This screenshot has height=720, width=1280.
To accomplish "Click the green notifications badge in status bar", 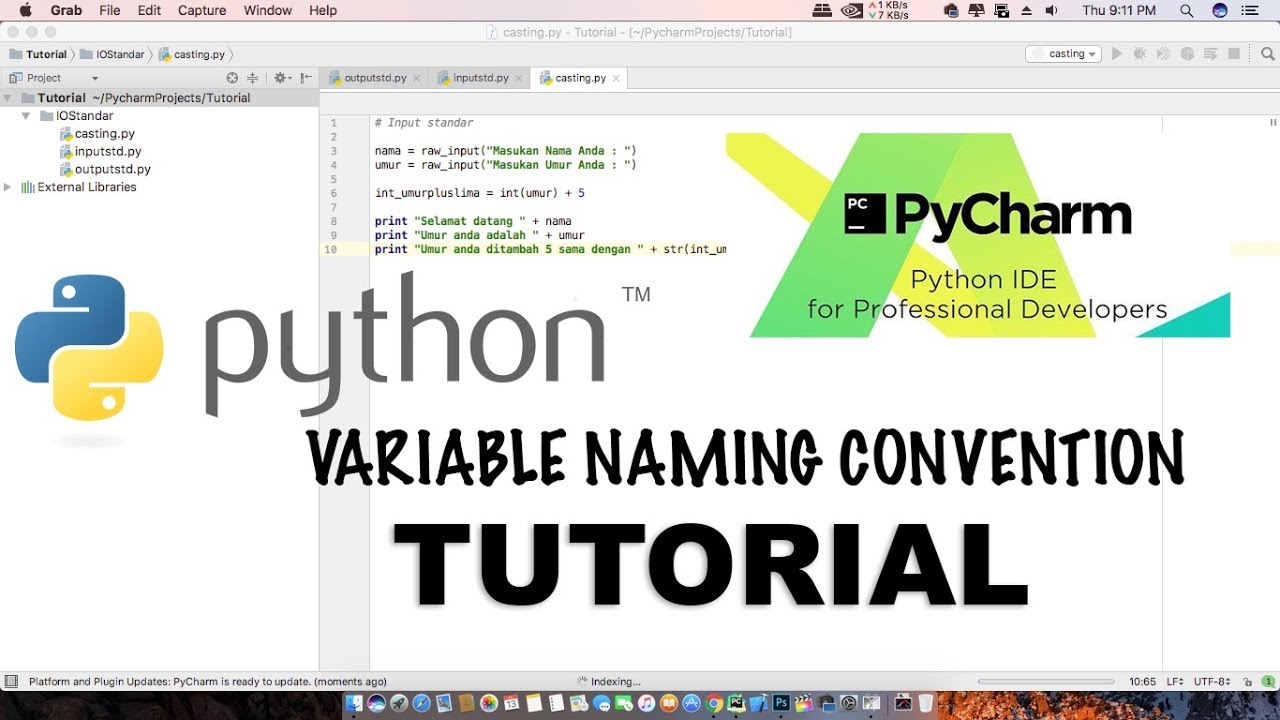I will (x=1267, y=682).
